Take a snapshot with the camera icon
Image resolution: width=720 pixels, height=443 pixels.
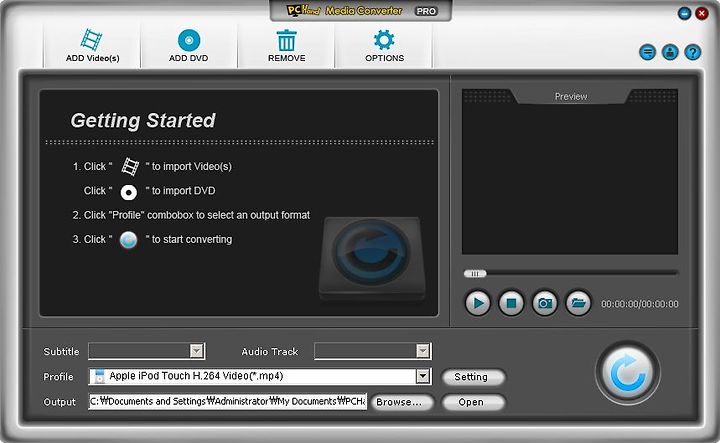[x=545, y=303]
